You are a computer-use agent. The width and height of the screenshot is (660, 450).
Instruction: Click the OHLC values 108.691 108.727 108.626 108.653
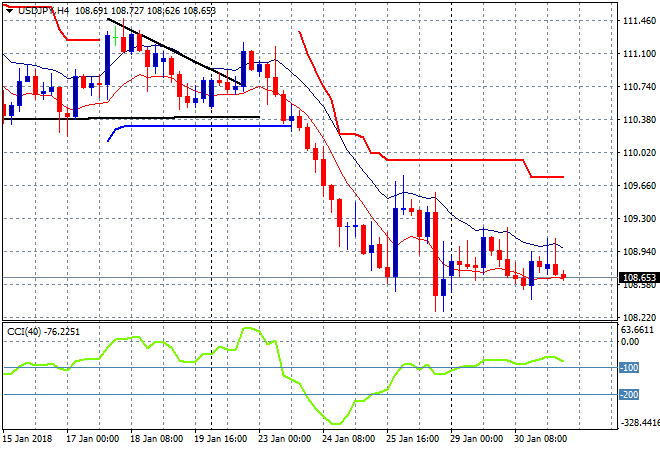pyautogui.click(x=145, y=11)
